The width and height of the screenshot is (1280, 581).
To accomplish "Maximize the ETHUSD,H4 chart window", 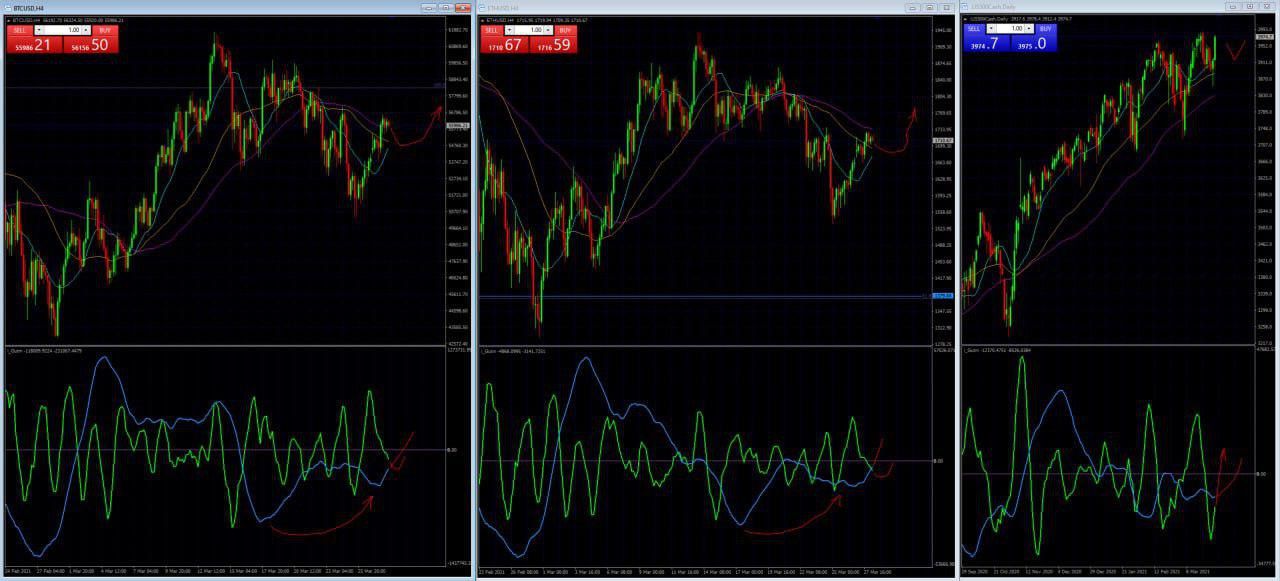I will coord(930,7).
